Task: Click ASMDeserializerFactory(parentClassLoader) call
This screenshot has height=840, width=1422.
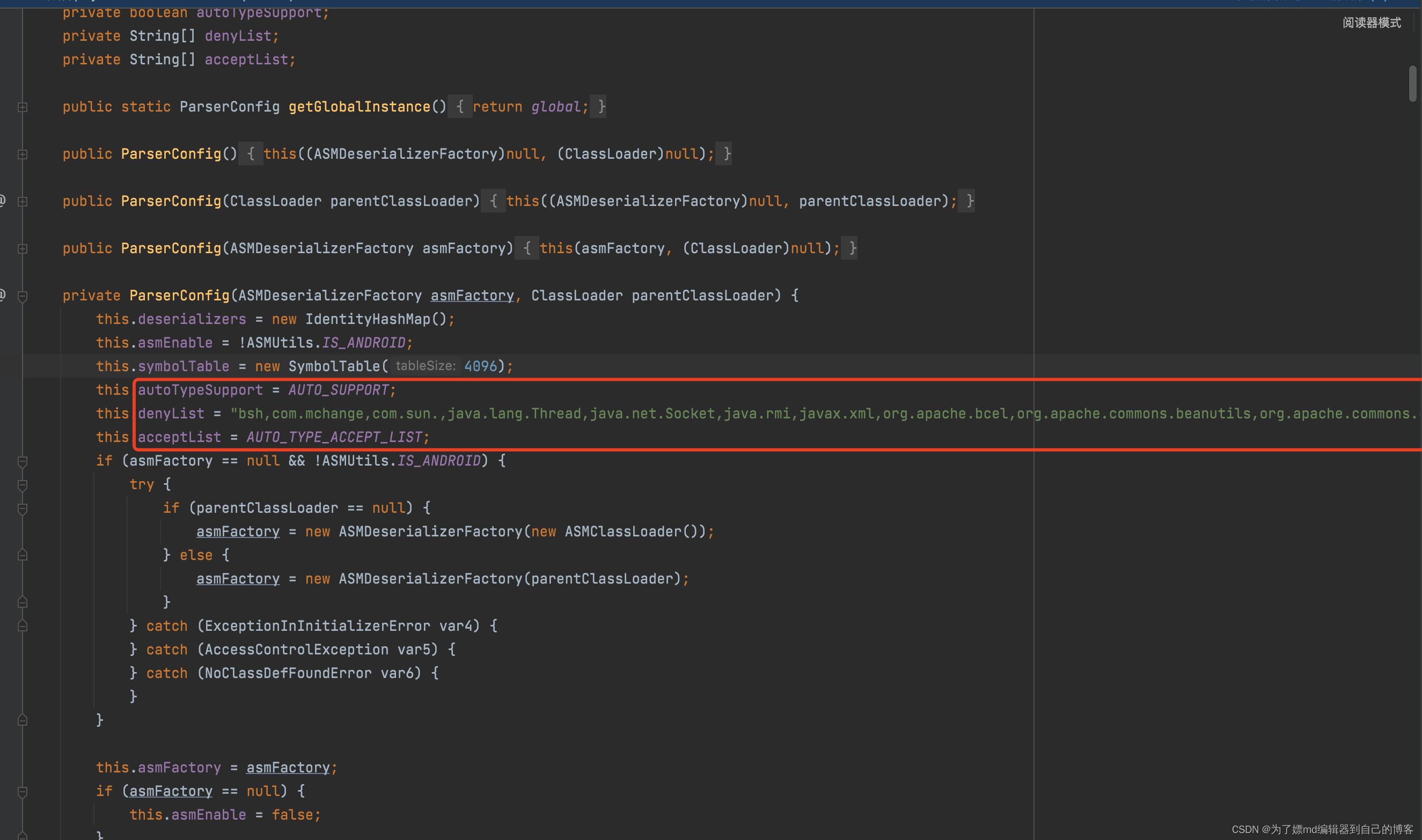Action: (509, 578)
